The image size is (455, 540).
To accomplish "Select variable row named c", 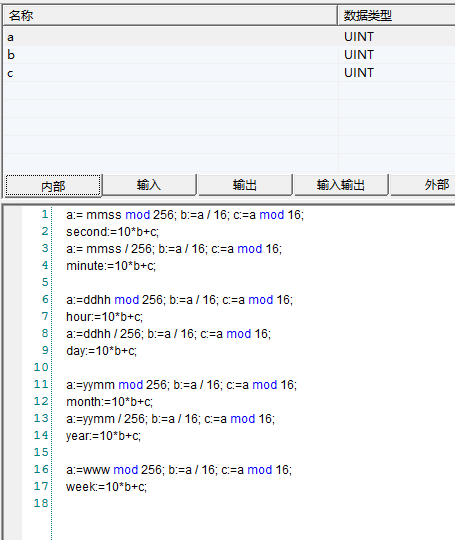I will coord(229,73).
